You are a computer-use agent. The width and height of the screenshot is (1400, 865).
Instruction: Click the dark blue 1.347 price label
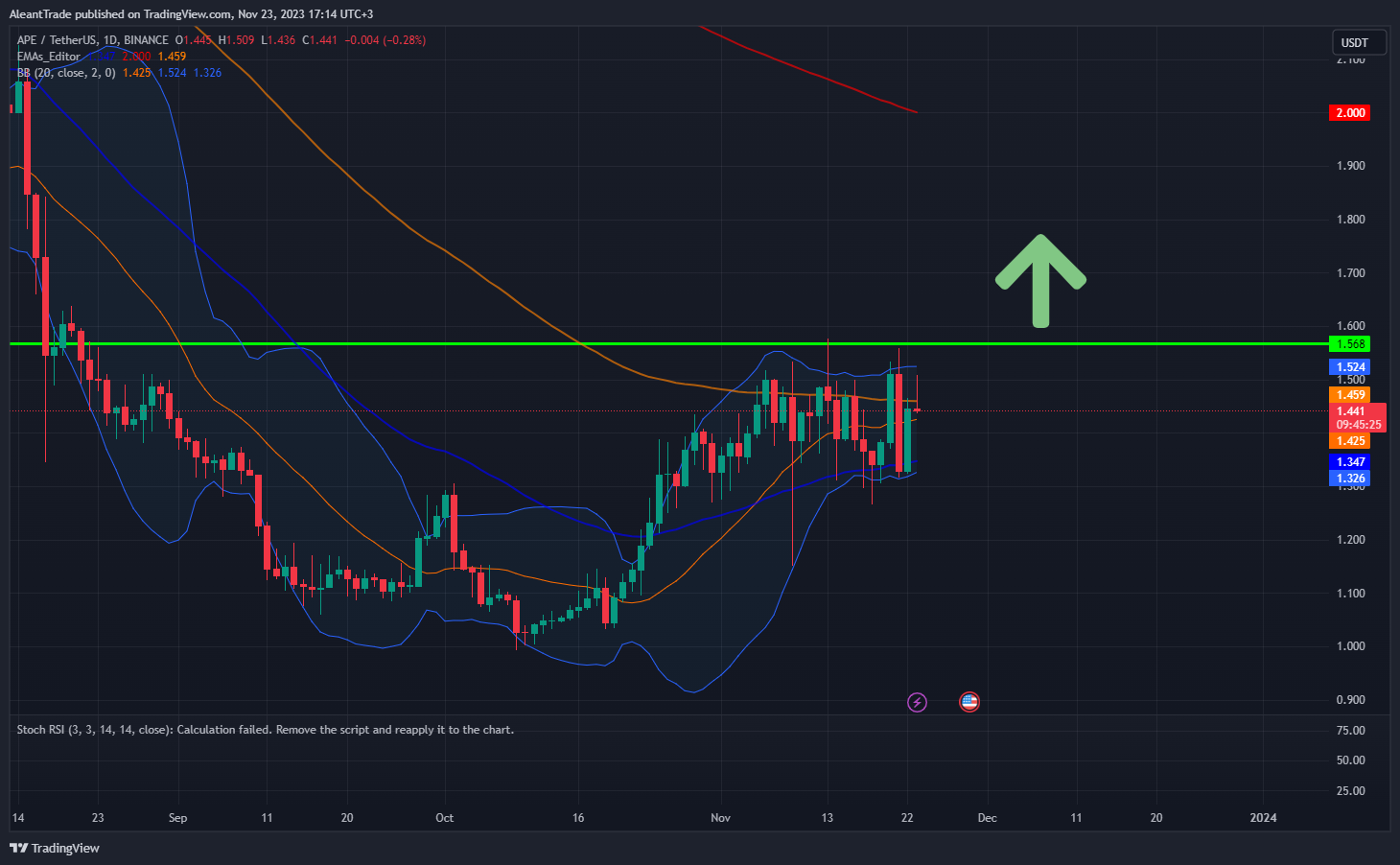(1350, 462)
